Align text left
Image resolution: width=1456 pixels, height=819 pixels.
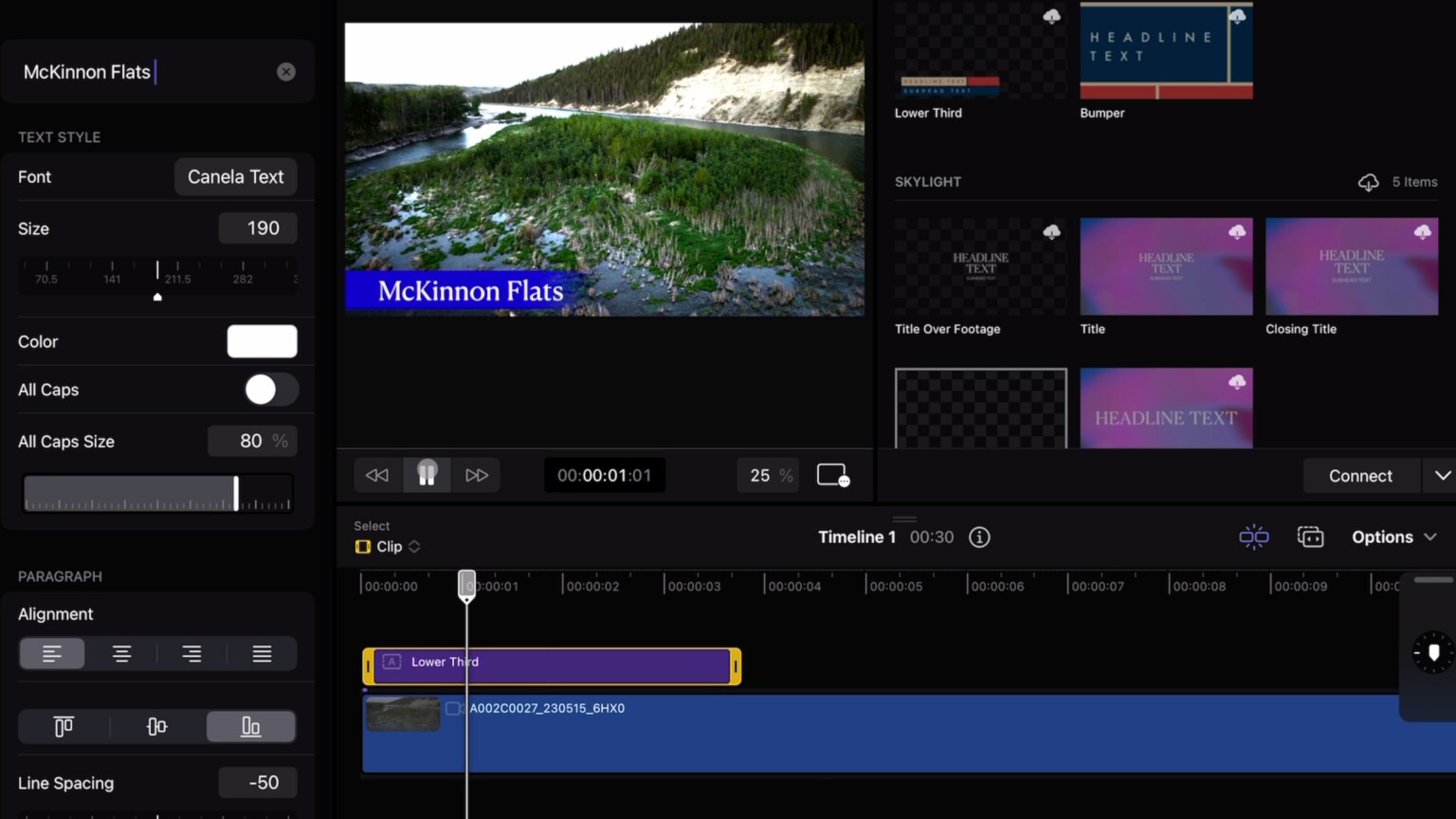pyautogui.click(x=52, y=654)
